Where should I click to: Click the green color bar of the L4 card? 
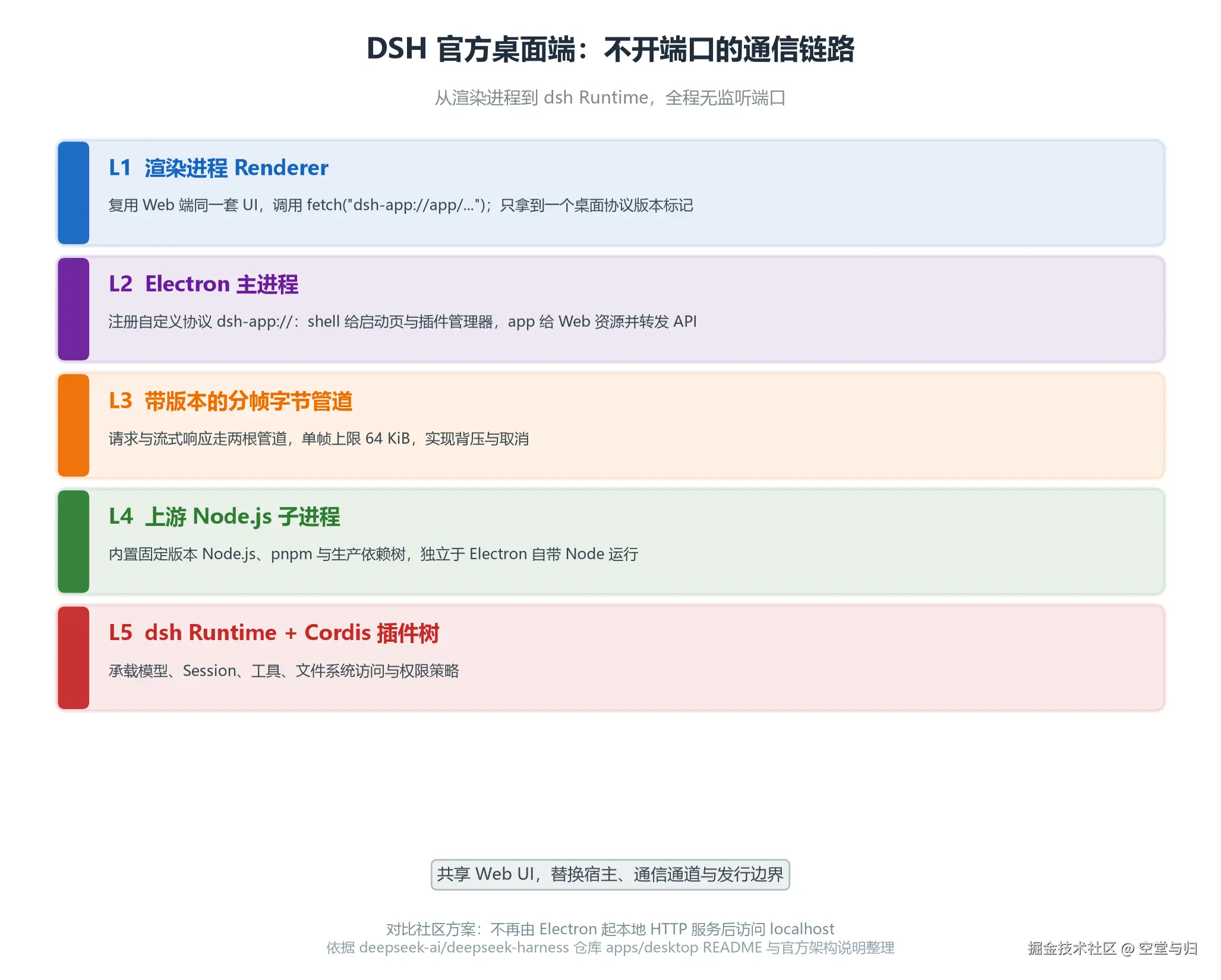click(x=74, y=541)
